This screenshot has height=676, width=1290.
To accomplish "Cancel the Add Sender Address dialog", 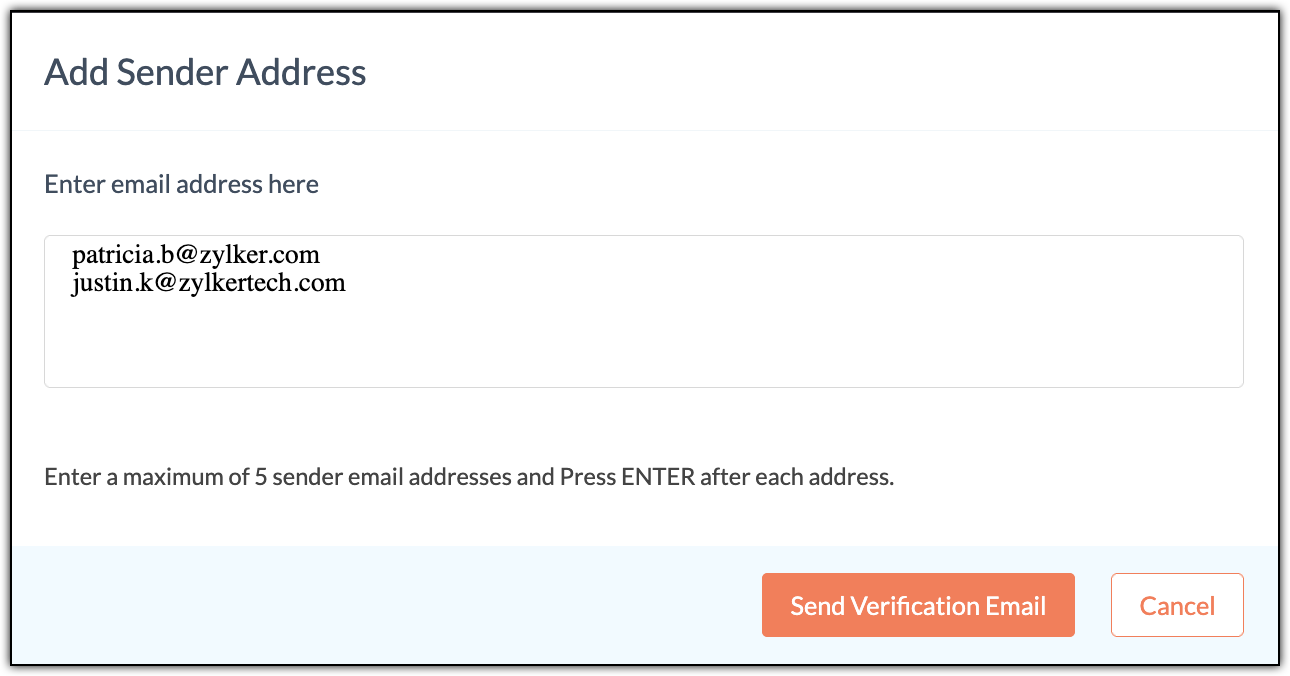I will 1177,605.
